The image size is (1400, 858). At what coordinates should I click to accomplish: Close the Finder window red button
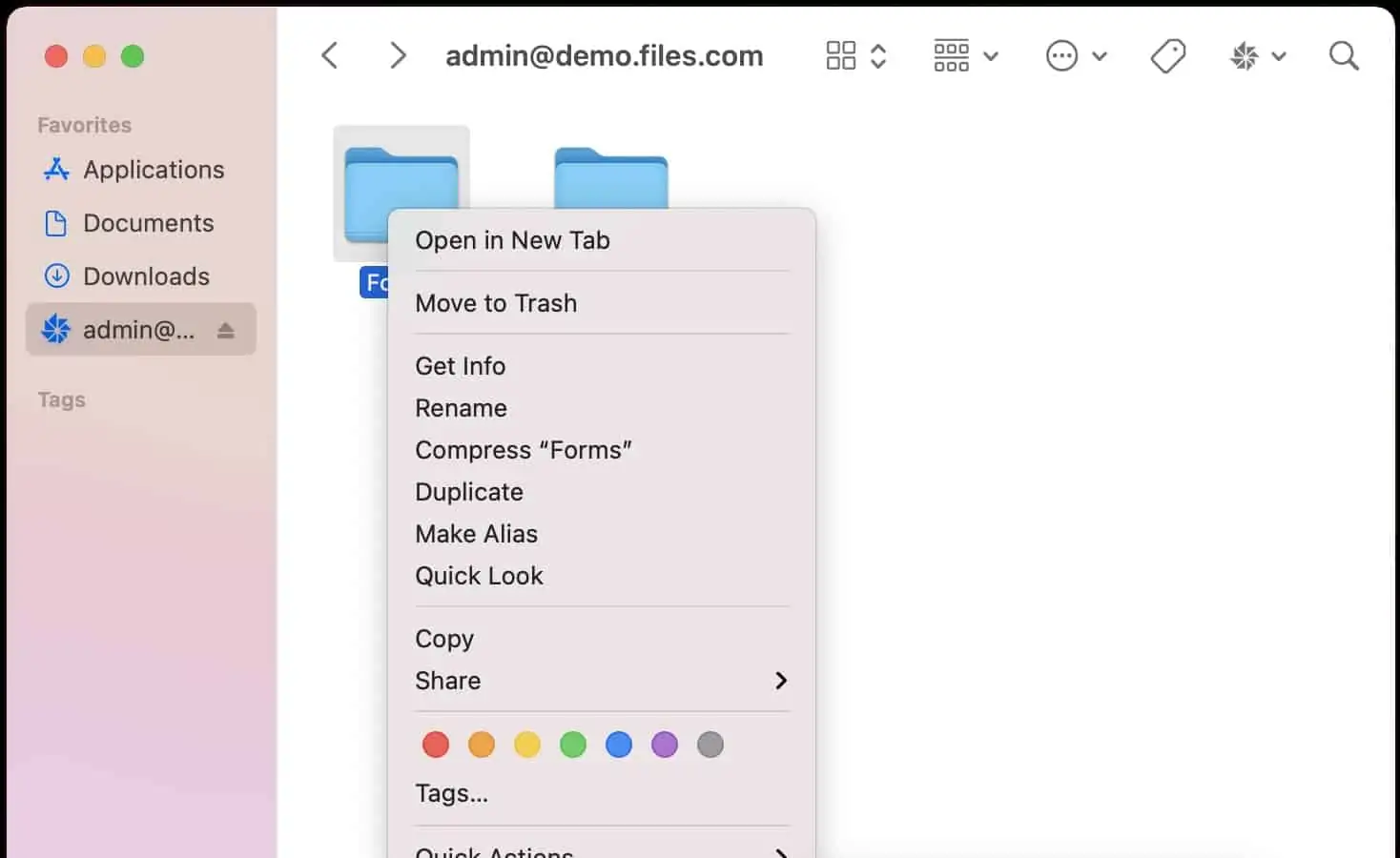point(56,56)
